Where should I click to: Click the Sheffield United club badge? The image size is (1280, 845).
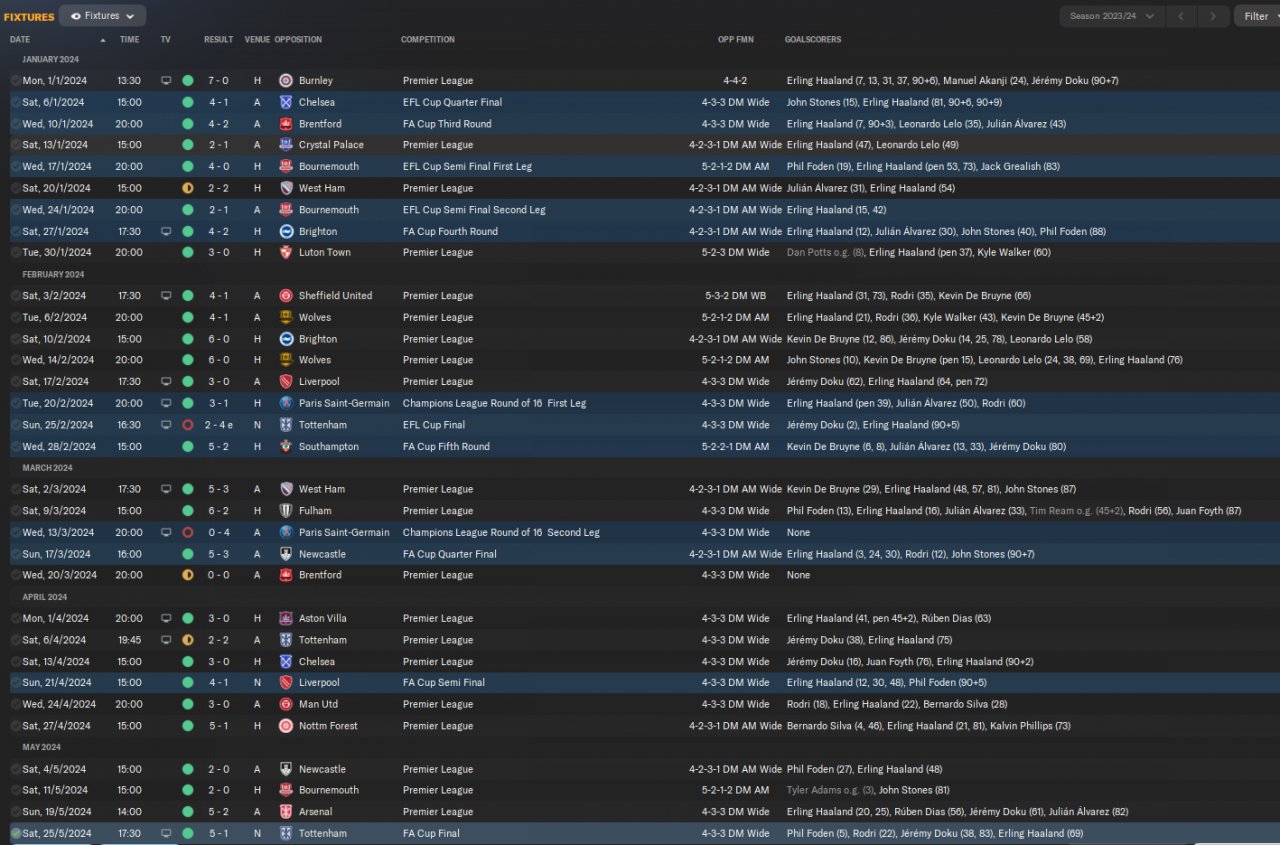[286, 296]
